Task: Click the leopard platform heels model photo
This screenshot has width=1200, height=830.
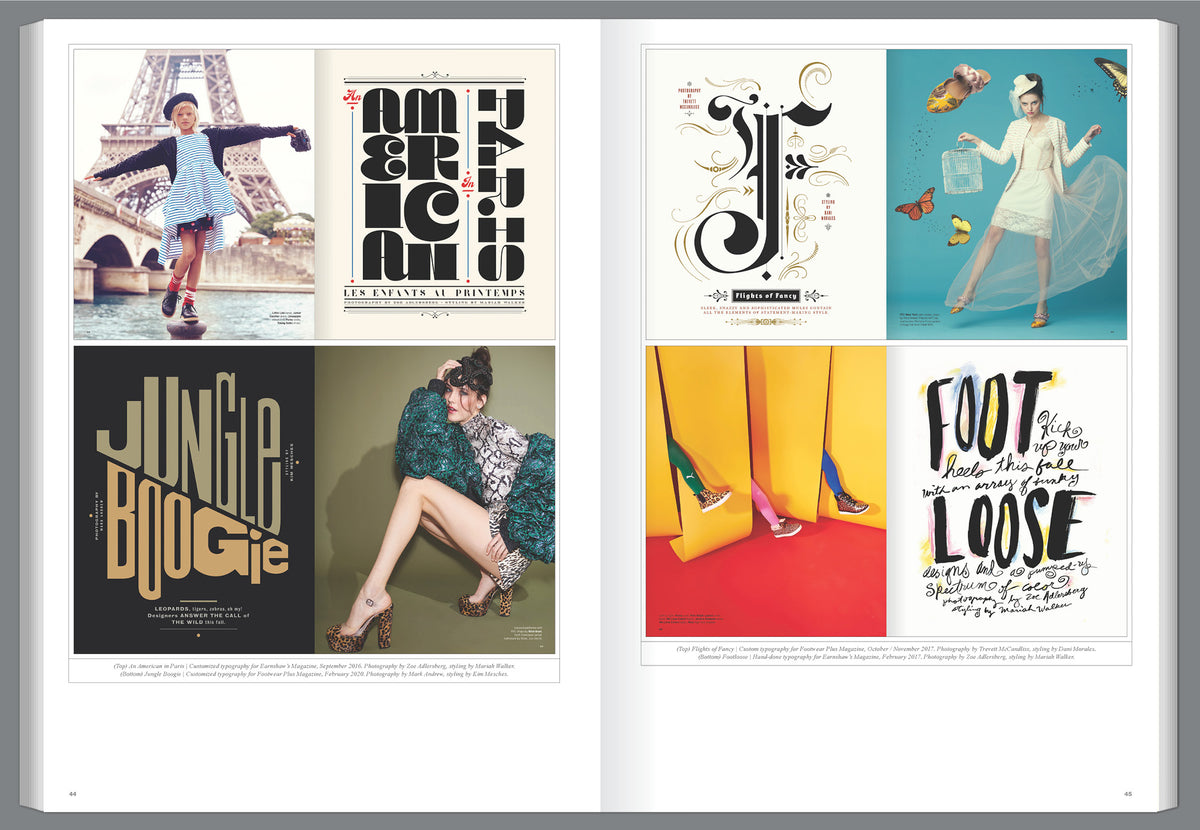Action: click(435, 499)
